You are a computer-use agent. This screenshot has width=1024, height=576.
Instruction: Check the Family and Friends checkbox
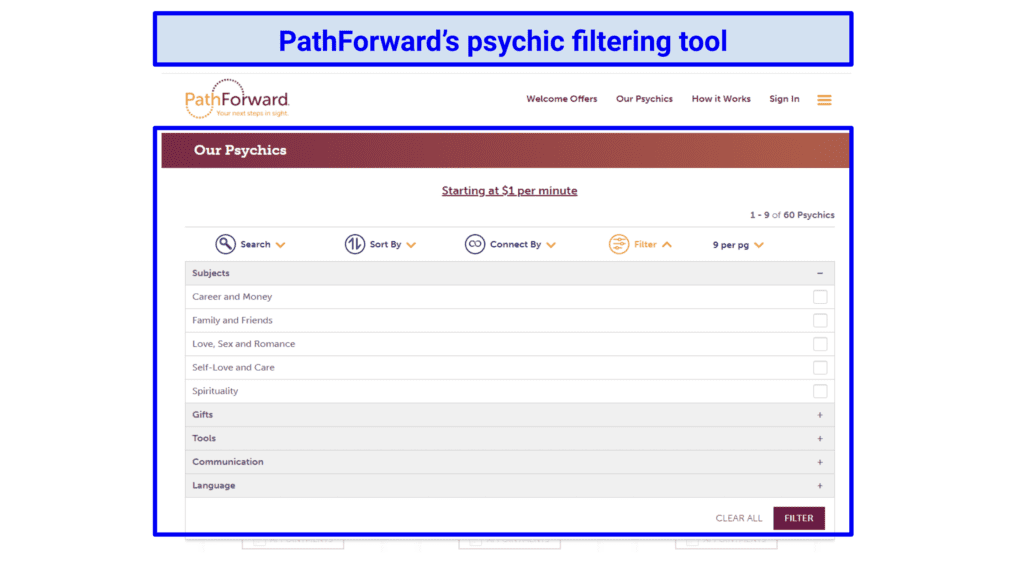point(820,321)
